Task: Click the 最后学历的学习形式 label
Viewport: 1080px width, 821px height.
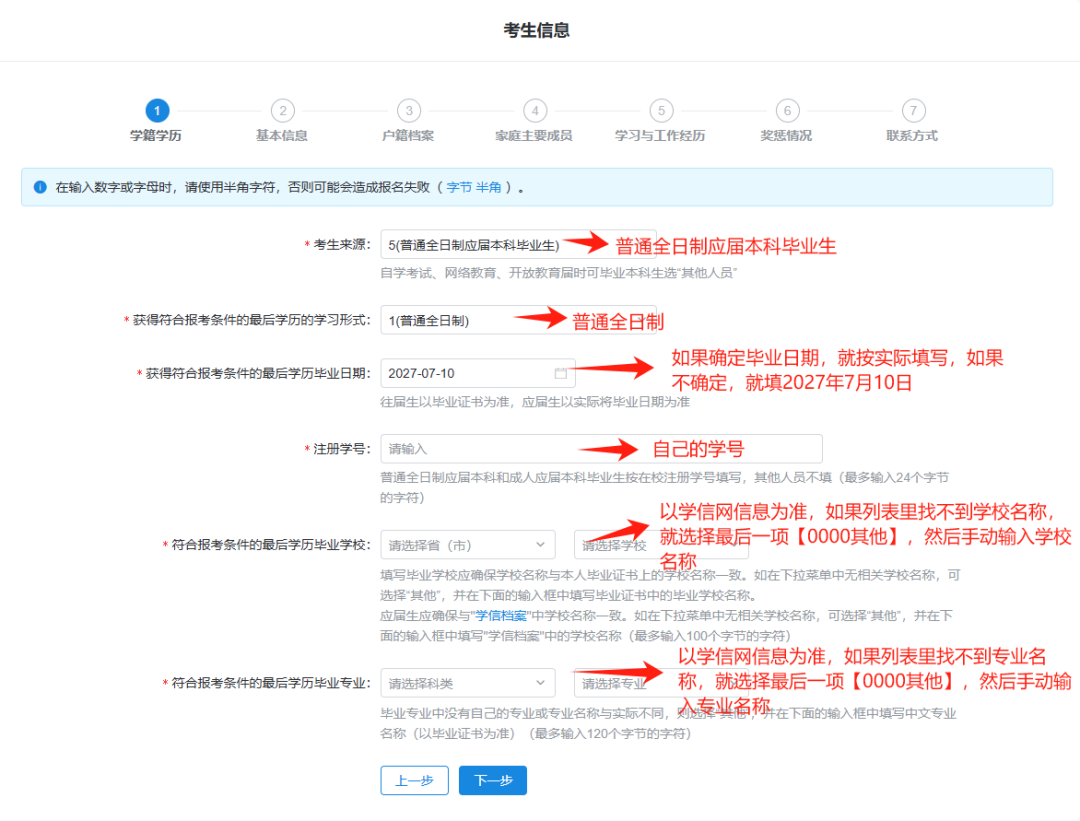Action: [x=247, y=320]
